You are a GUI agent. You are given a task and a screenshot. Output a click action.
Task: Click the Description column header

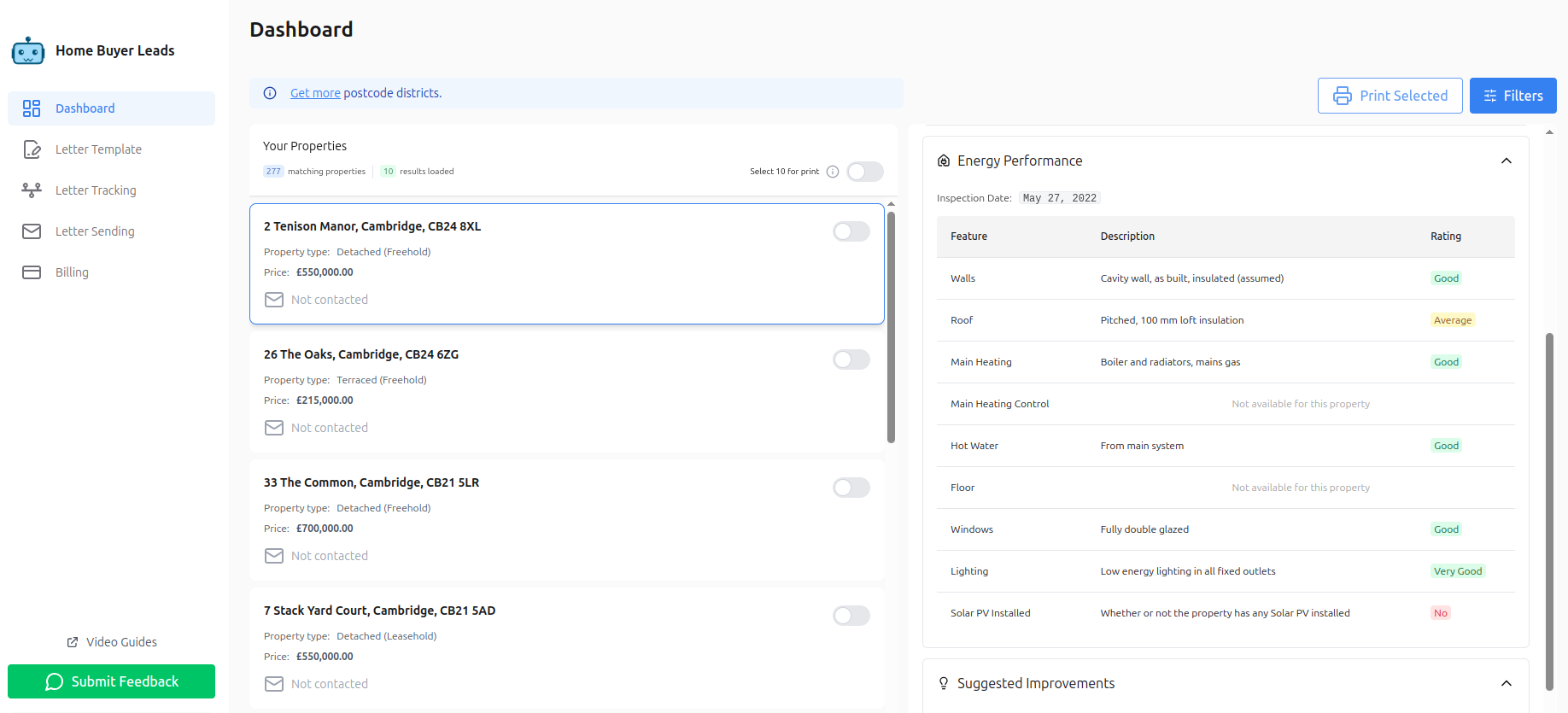(1127, 237)
